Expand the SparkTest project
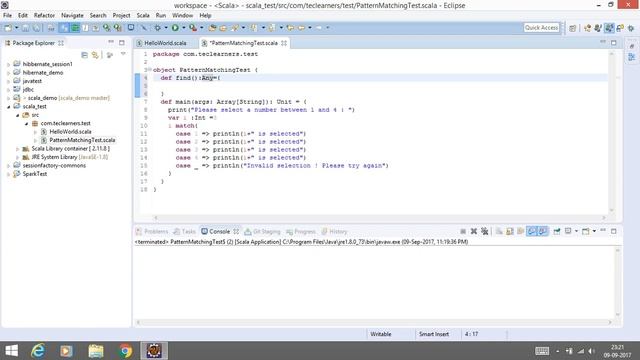The width and height of the screenshot is (640, 360). [x=9, y=174]
